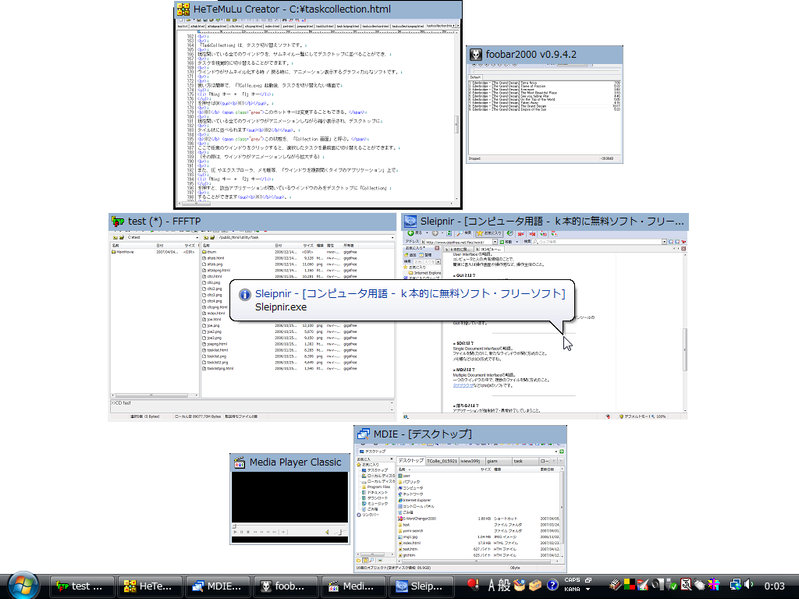
Task: Select the FFFTP test window thumbnail
Action: pos(252,317)
